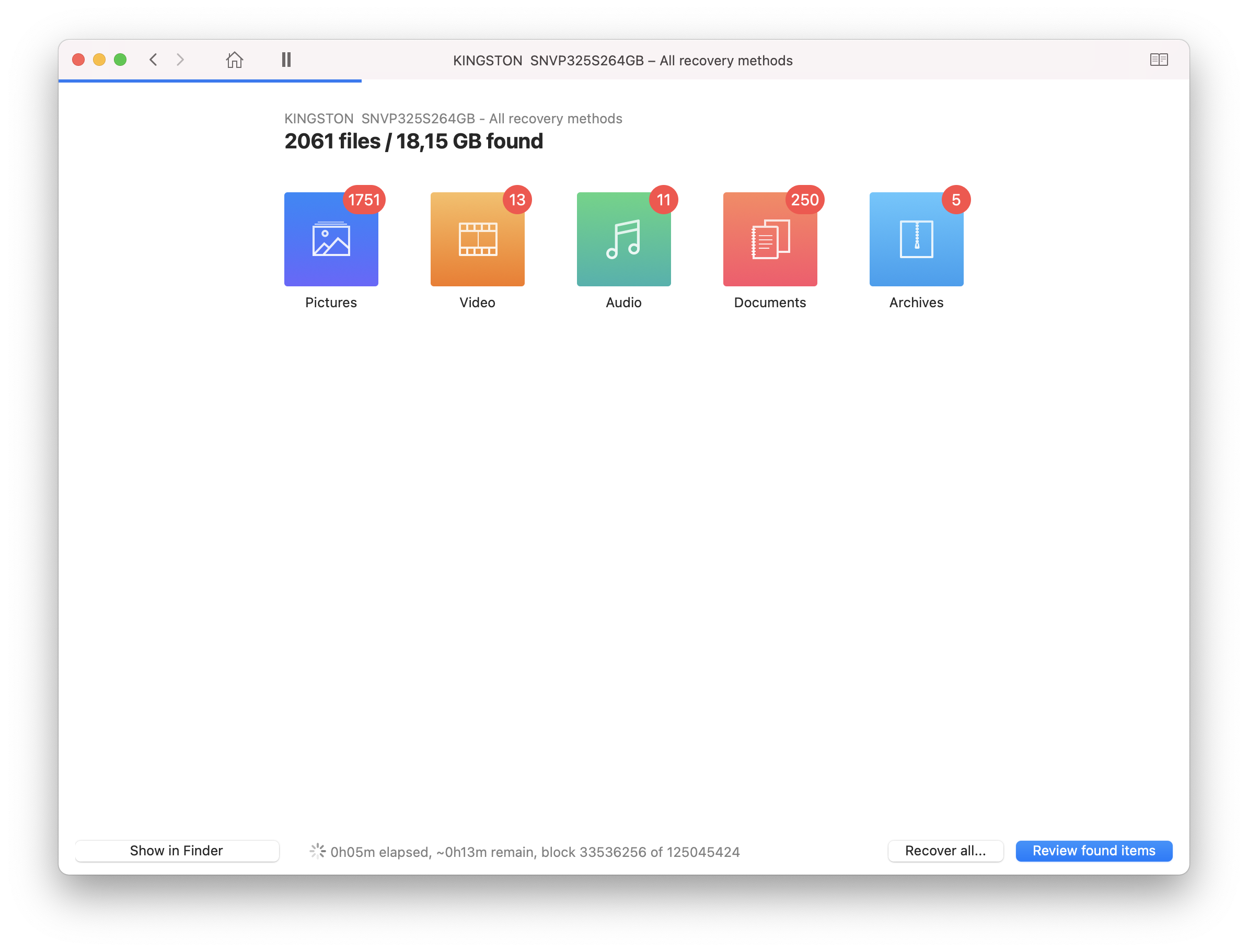Go back with the left chevron
This screenshot has height=952, width=1248.
pyautogui.click(x=153, y=60)
